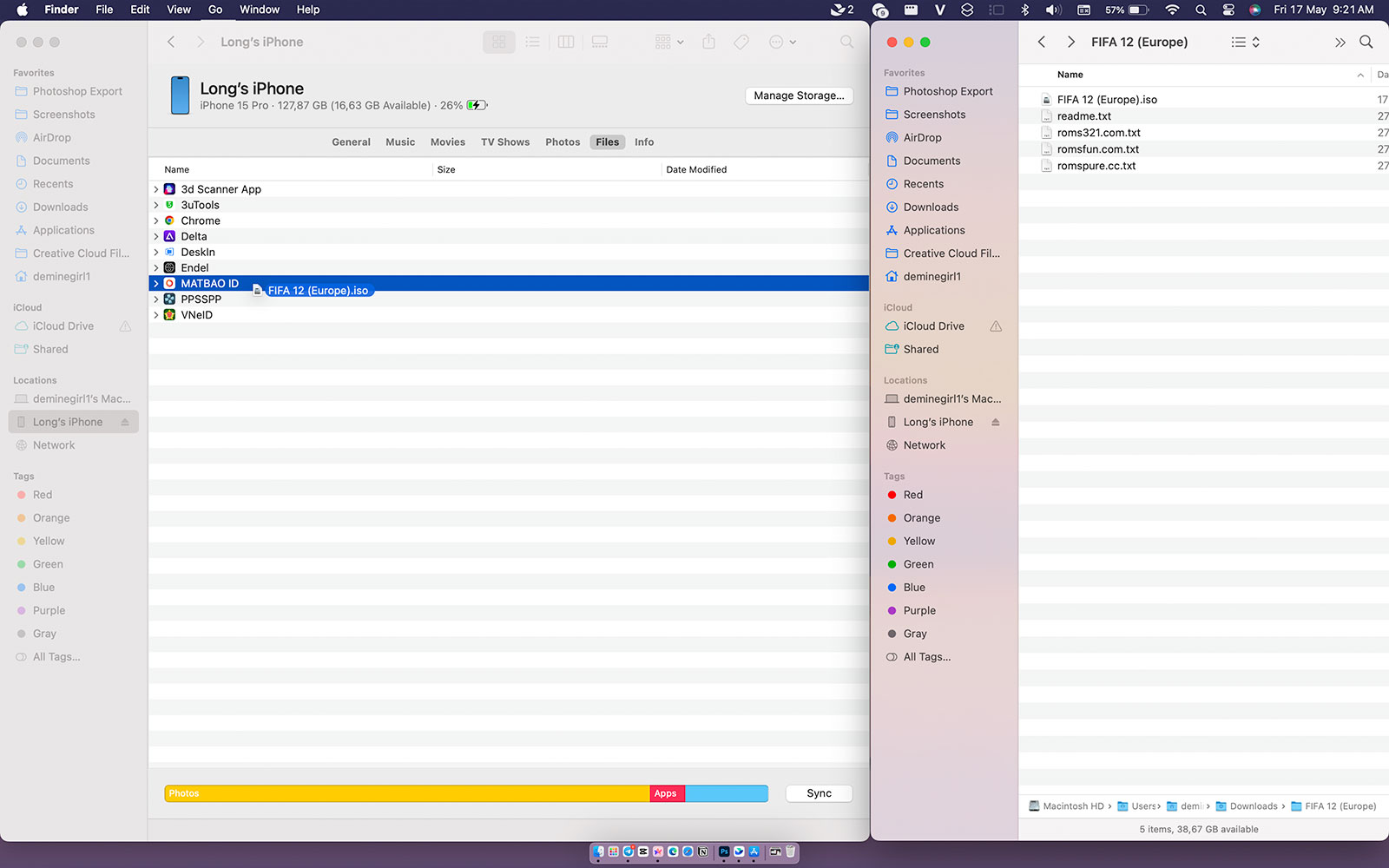The width and height of the screenshot is (1389, 868).
Task: Expand the 3uTools row
Action: pos(156,205)
